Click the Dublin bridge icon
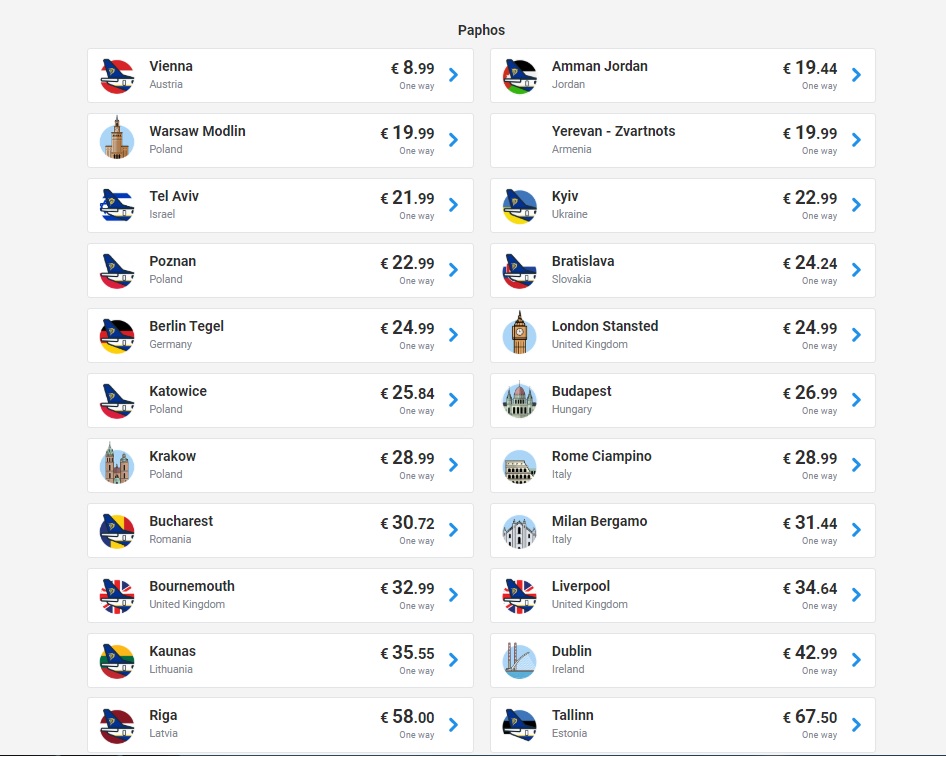Viewport: 946px width, 758px height. click(519, 661)
